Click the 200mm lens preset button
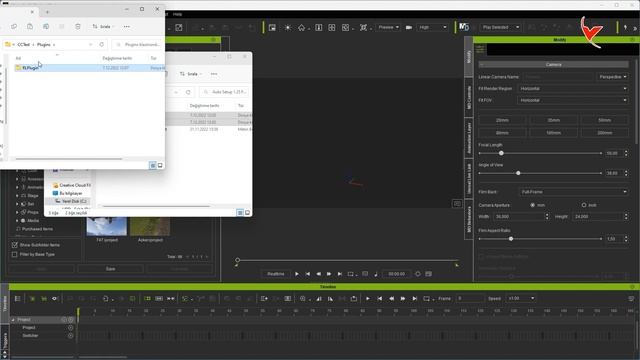Viewport: 640px width, 360px height. point(604,133)
